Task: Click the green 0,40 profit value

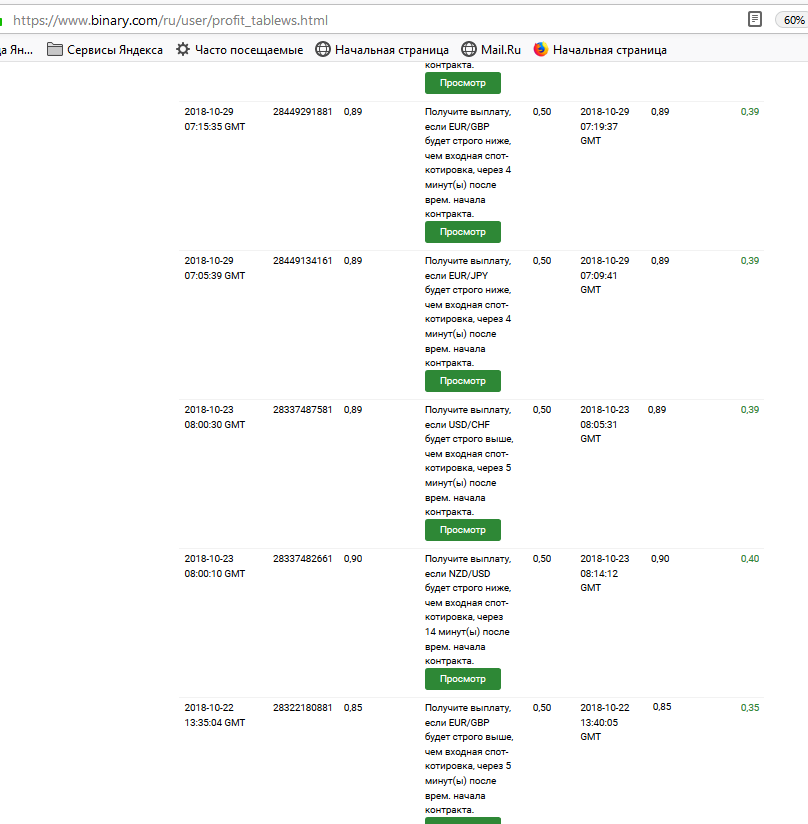Action: [x=749, y=559]
